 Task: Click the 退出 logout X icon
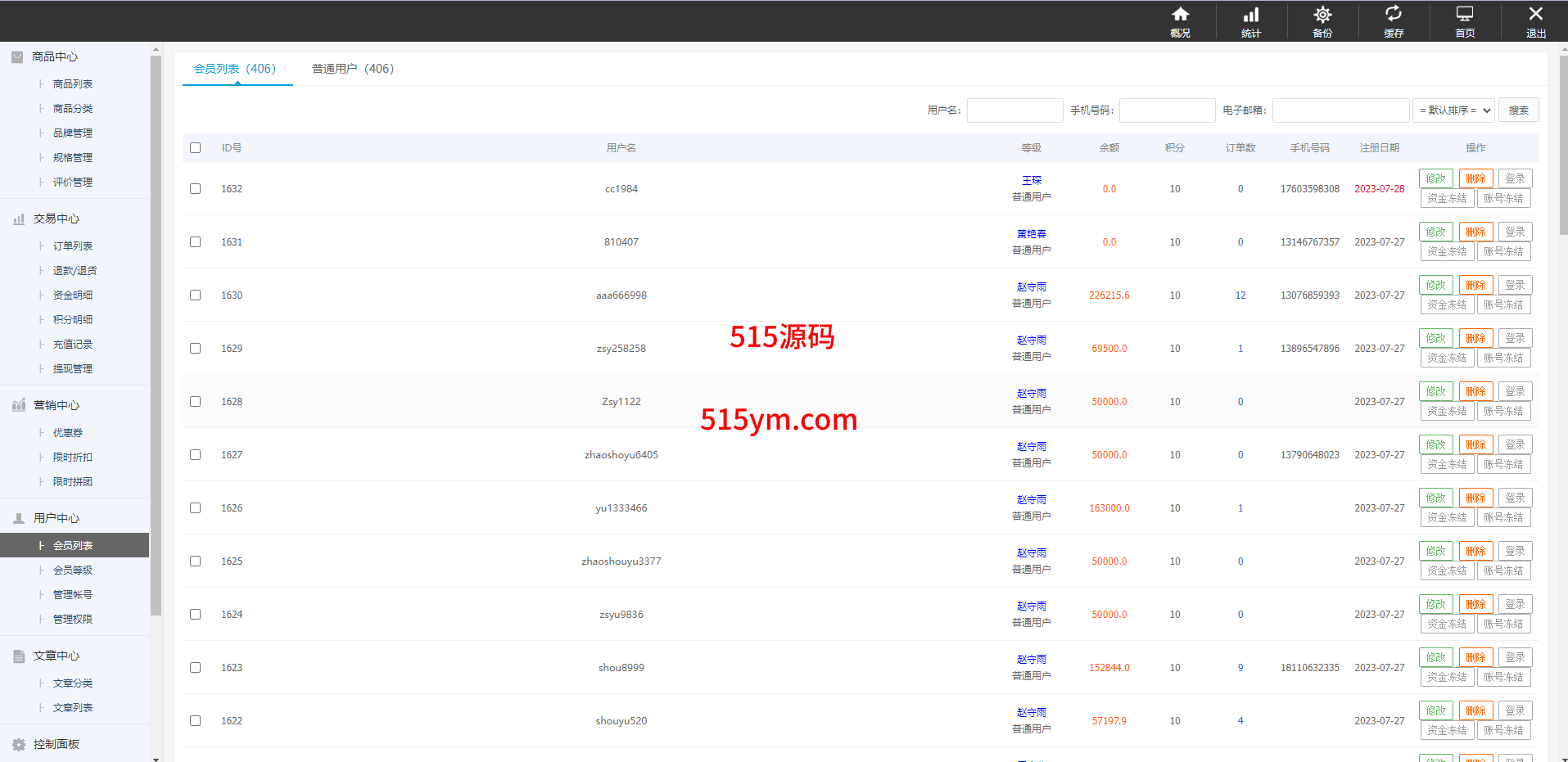pos(1536,15)
